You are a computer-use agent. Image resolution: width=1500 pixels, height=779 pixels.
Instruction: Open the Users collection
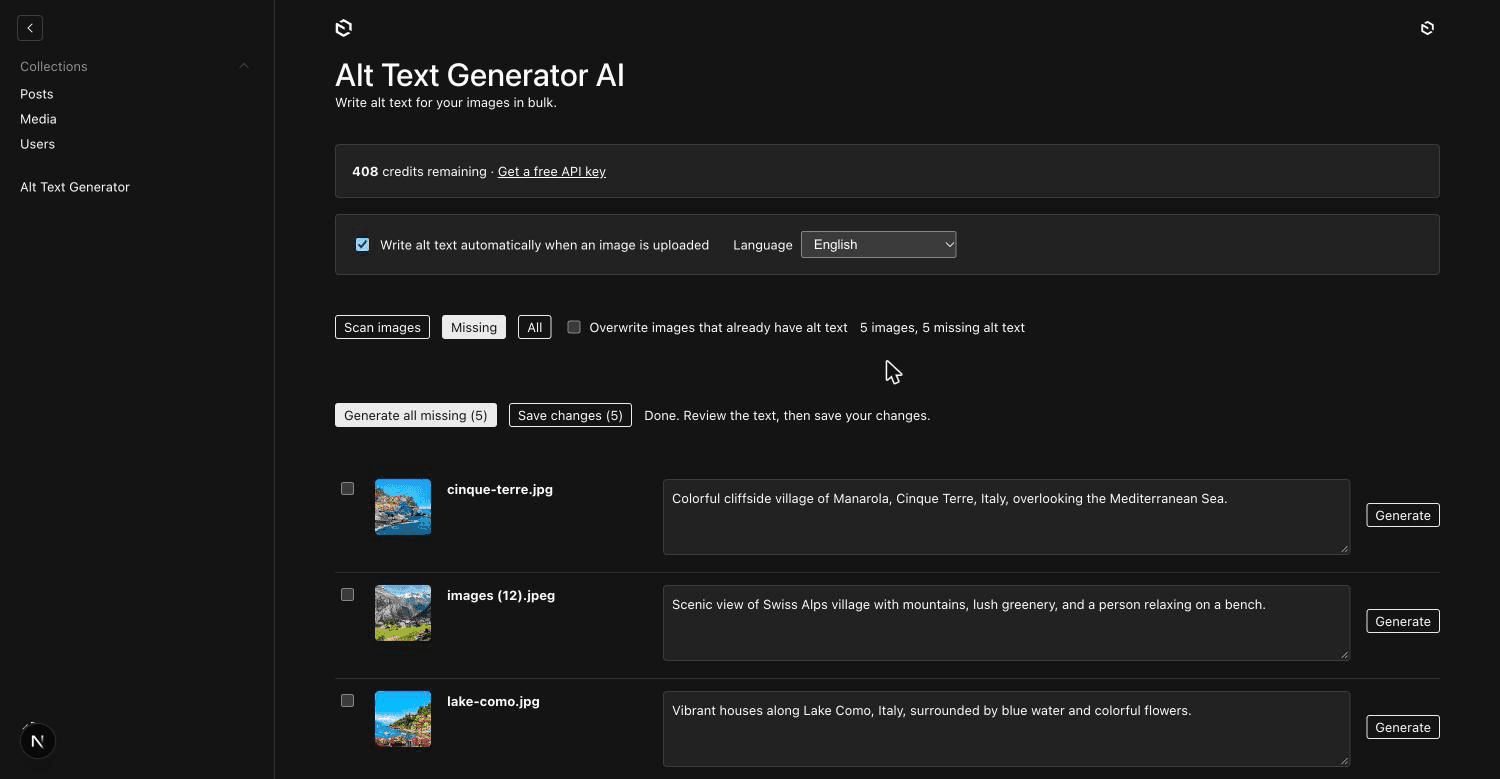coord(37,144)
